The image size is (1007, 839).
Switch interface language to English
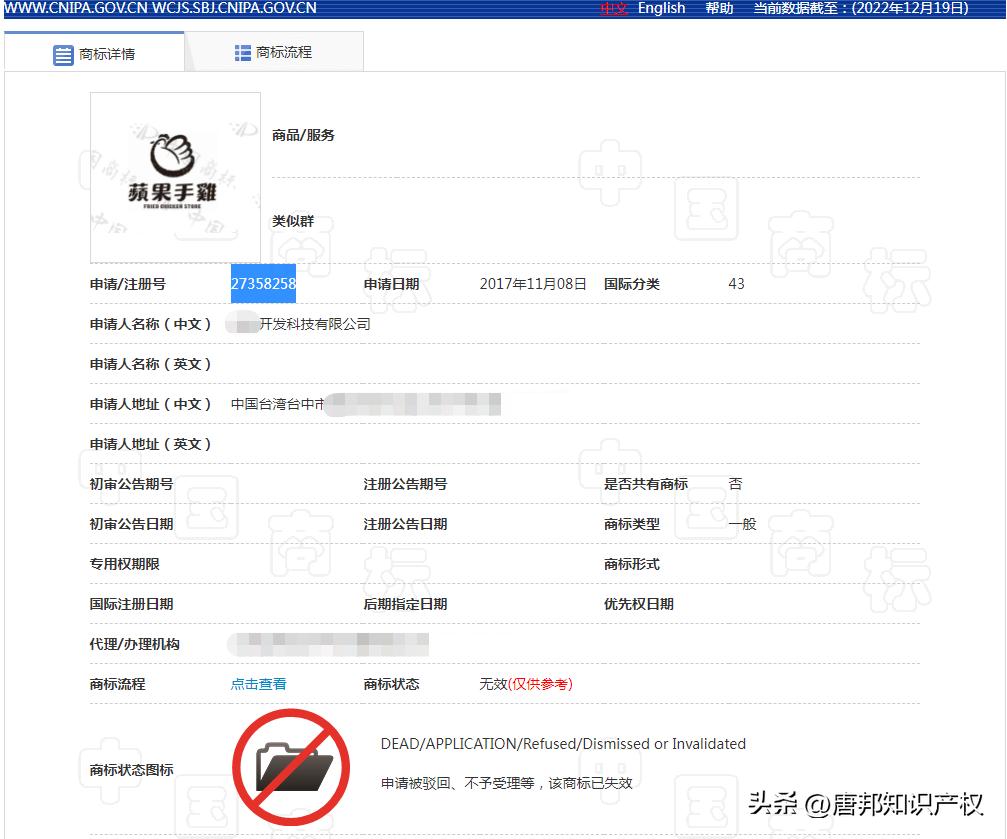pos(661,9)
